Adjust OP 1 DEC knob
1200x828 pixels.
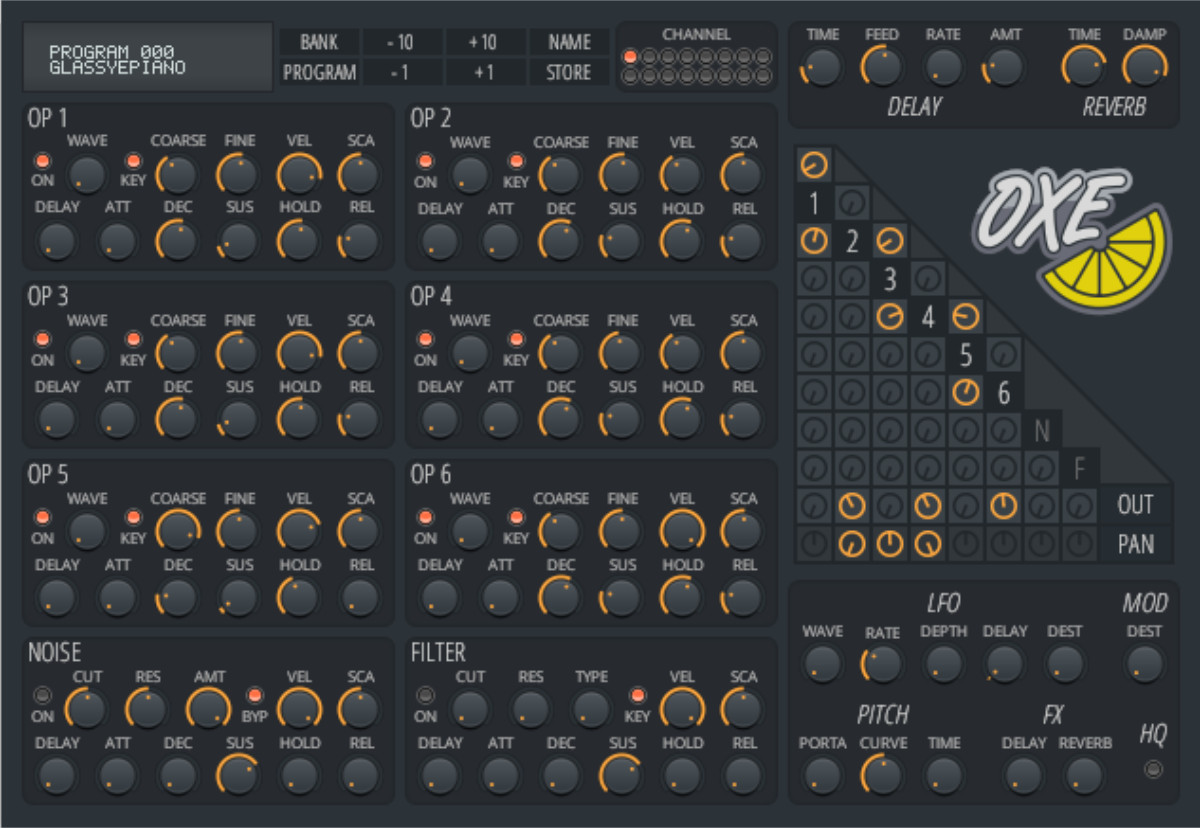point(178,241)
